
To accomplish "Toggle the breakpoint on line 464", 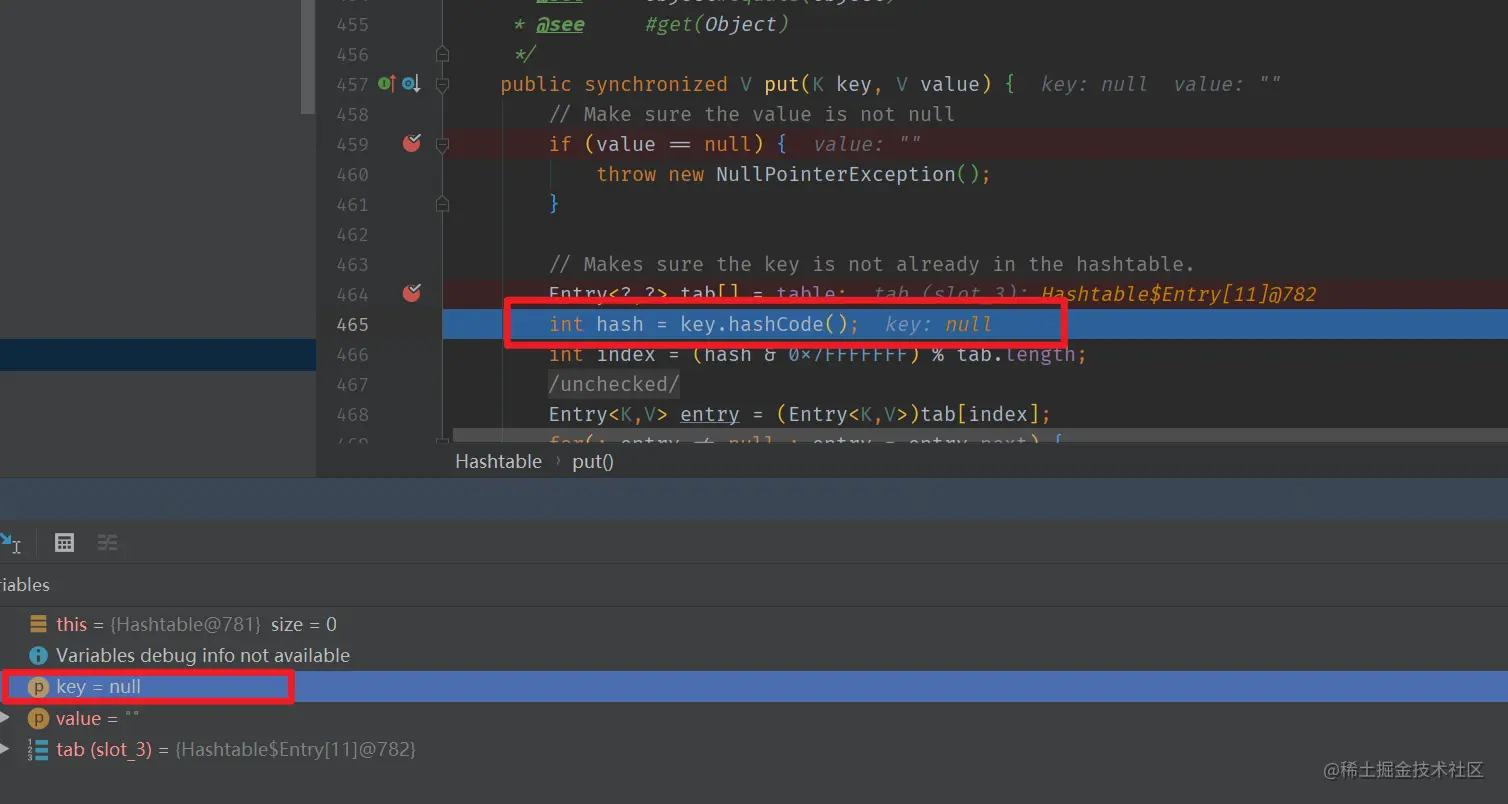I will [x=412, y=294].
